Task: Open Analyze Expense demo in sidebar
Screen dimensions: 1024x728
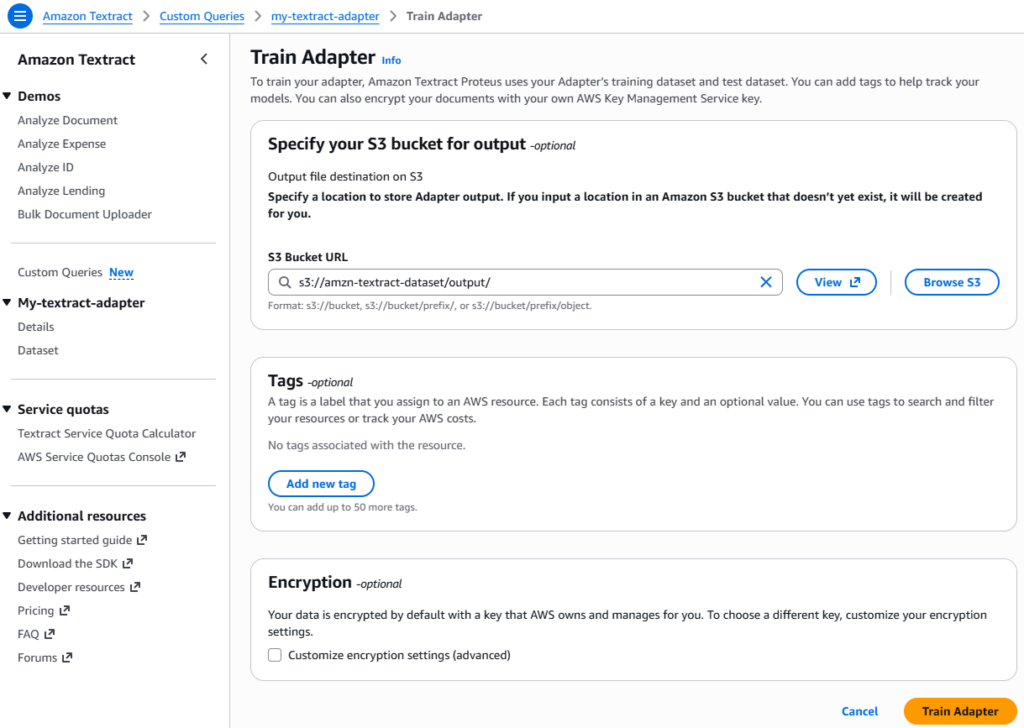Action: coord(62,144)
